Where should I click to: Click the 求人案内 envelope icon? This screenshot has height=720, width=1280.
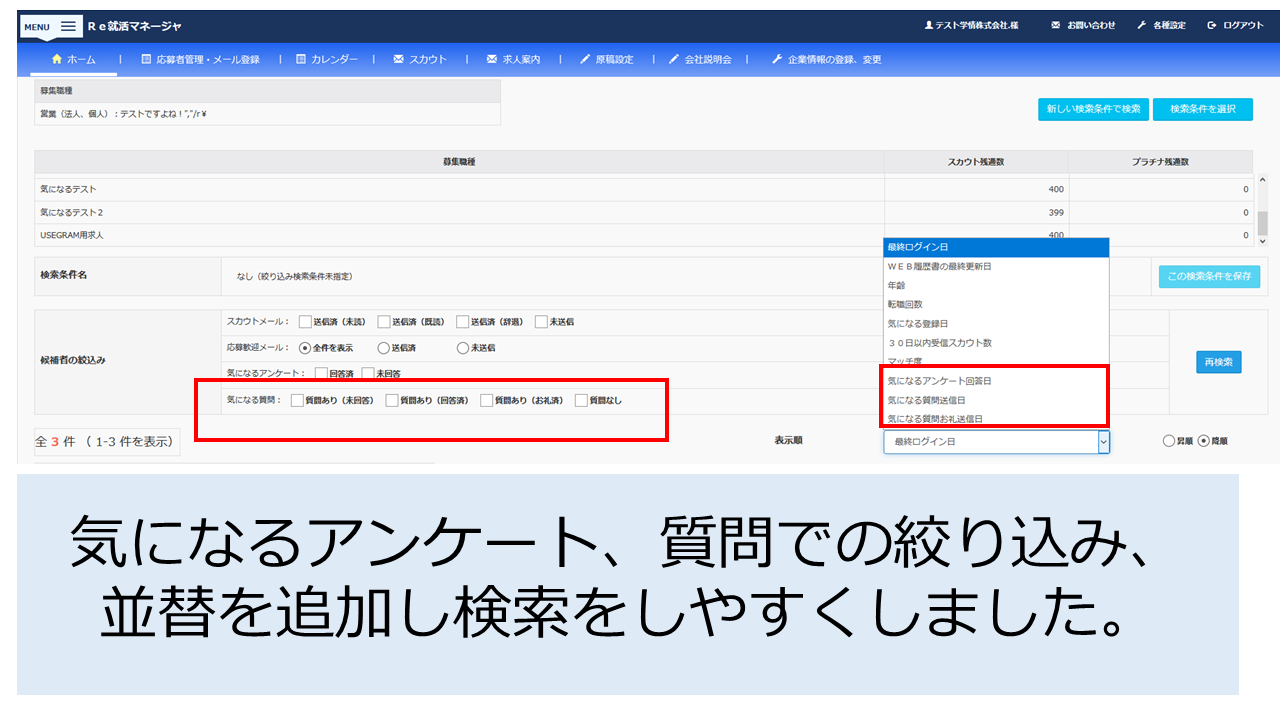492,59
